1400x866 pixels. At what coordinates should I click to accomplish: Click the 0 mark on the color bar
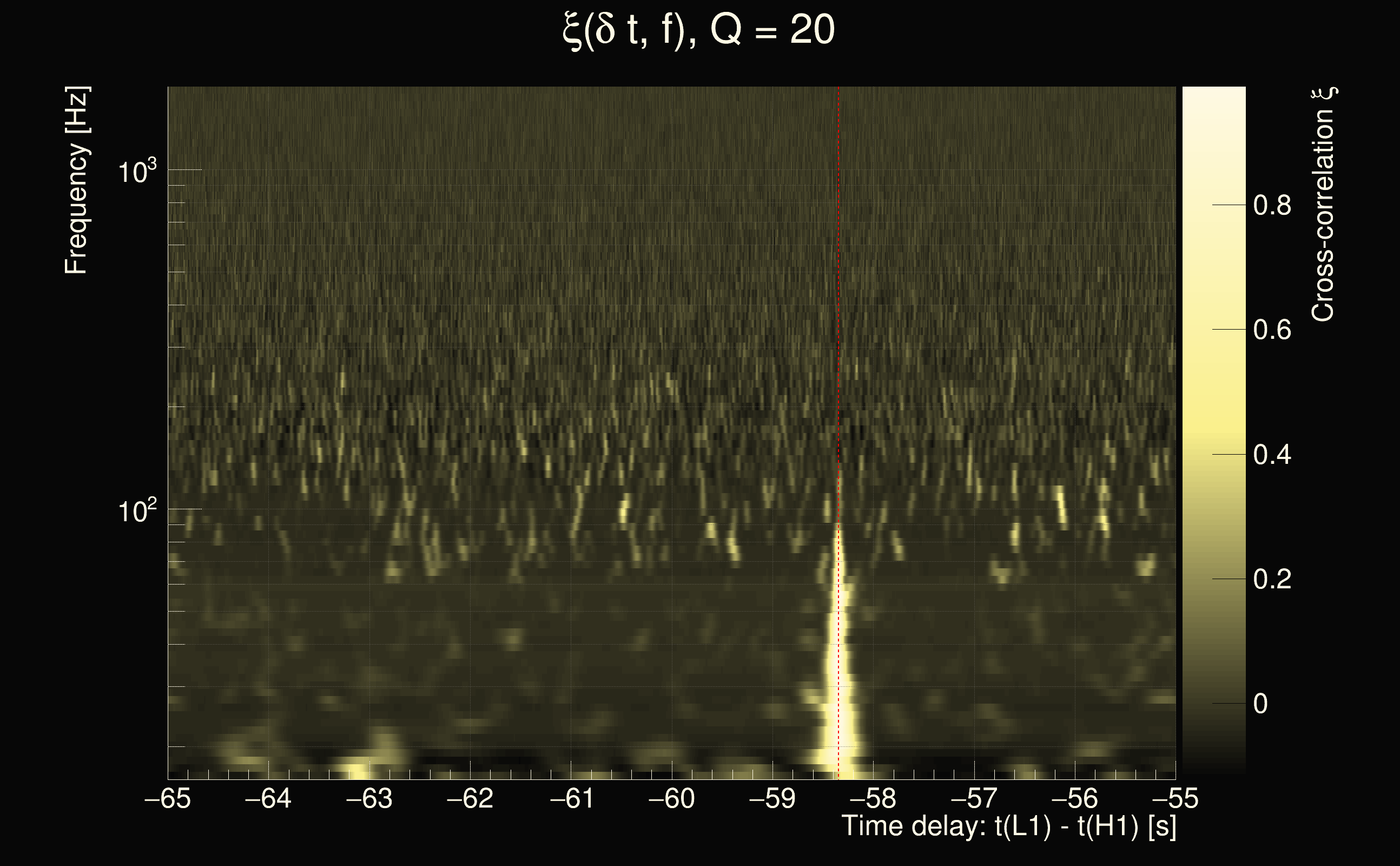click(1260, 703)
